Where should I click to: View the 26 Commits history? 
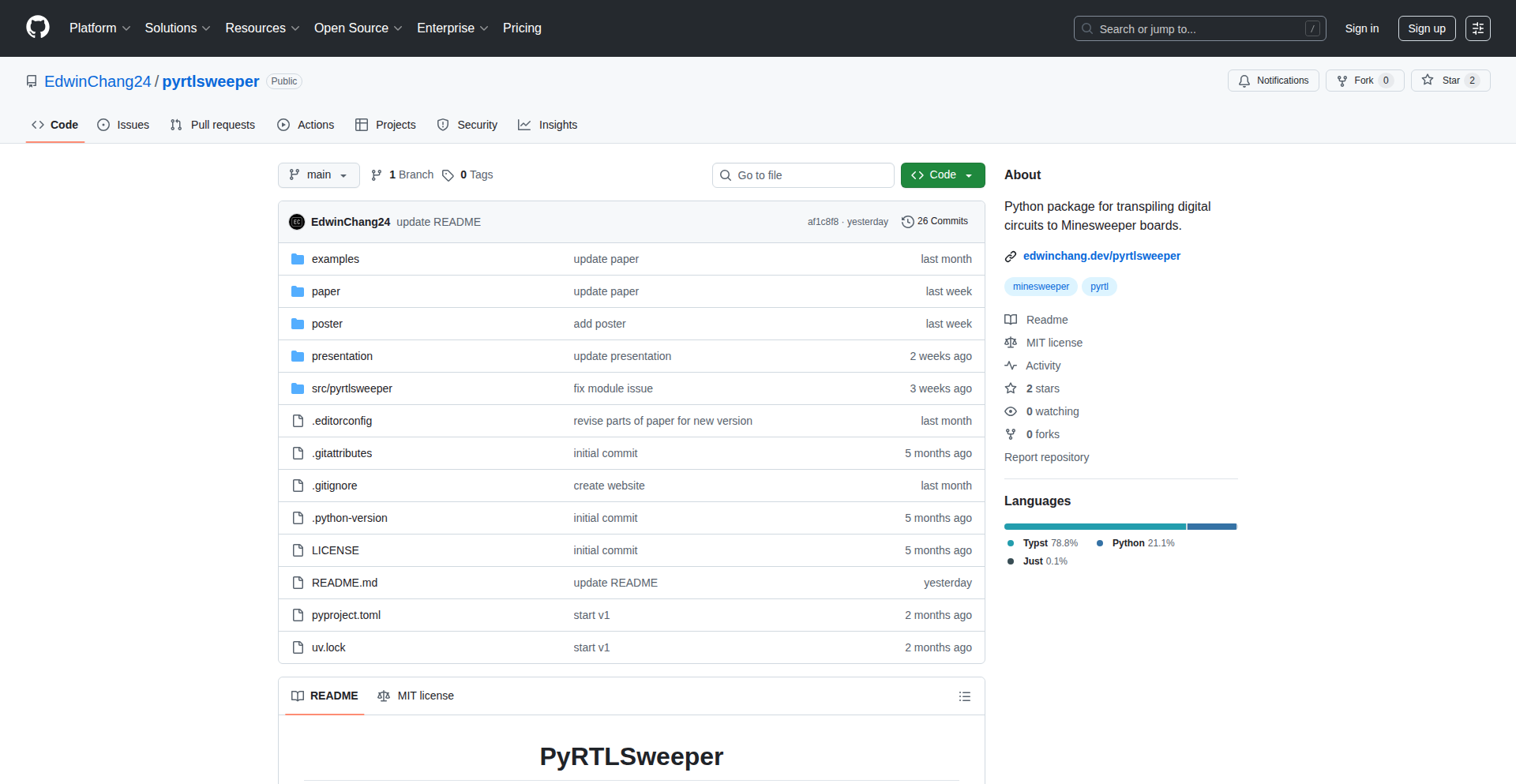pyautogui.click(x=935, y=222)
